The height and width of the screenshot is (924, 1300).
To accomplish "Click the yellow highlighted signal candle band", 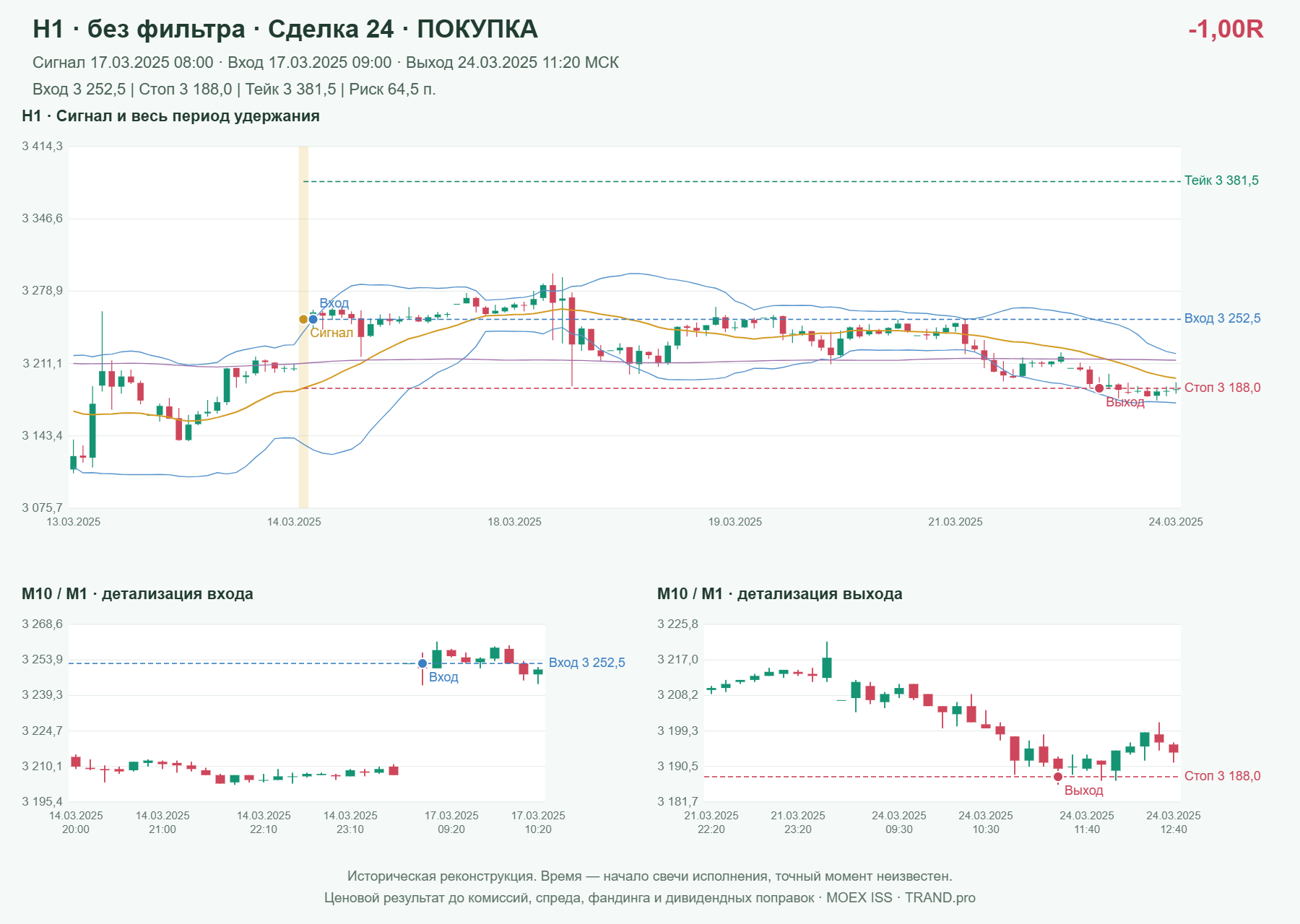I will click(x=303, y=327).
